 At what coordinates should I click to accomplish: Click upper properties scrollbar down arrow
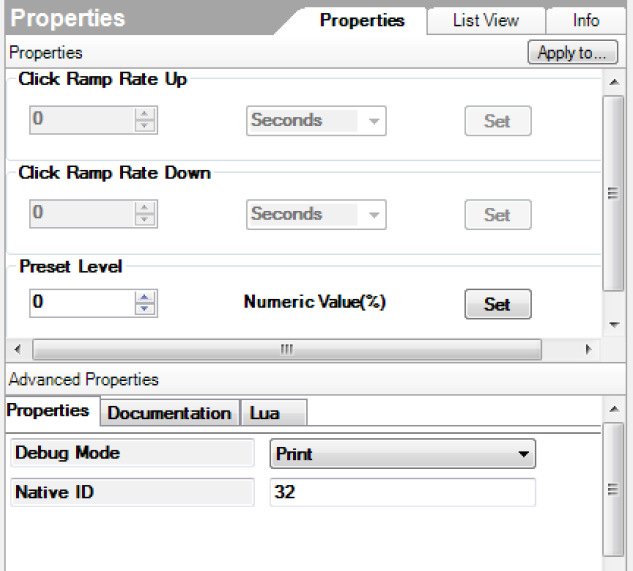(x=614, y=324)
